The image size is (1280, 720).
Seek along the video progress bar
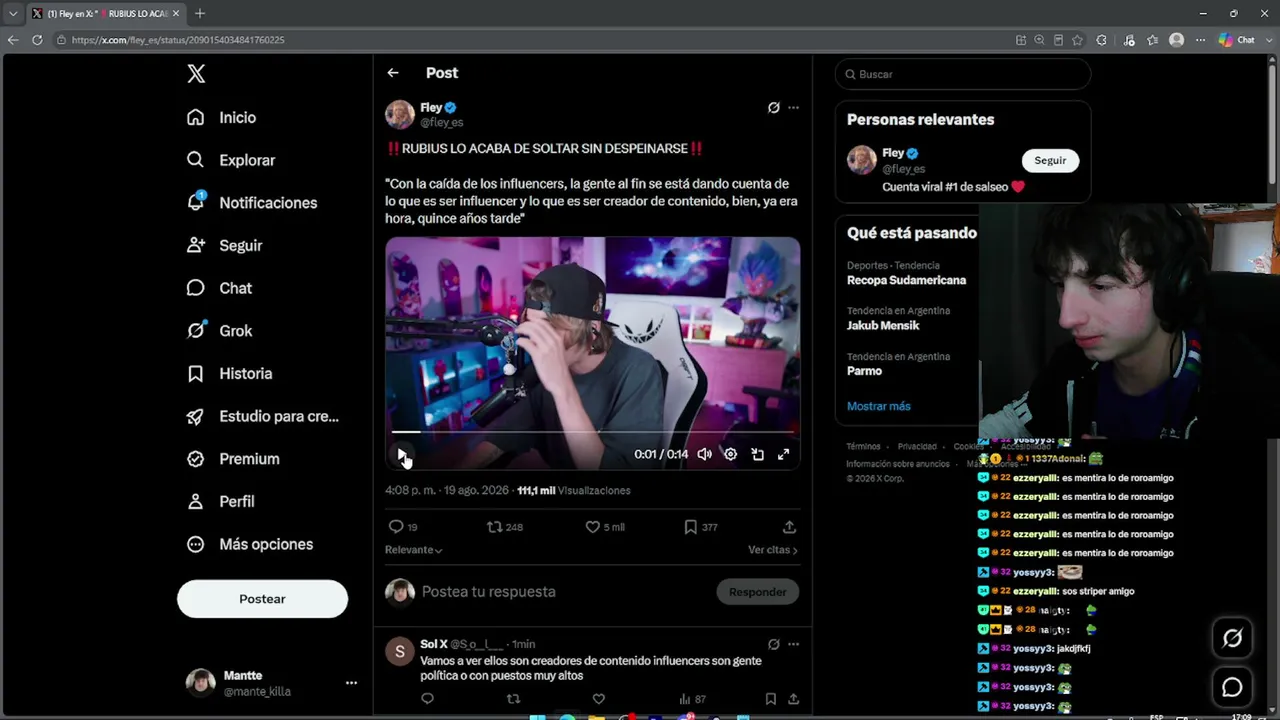pos(593,432)
